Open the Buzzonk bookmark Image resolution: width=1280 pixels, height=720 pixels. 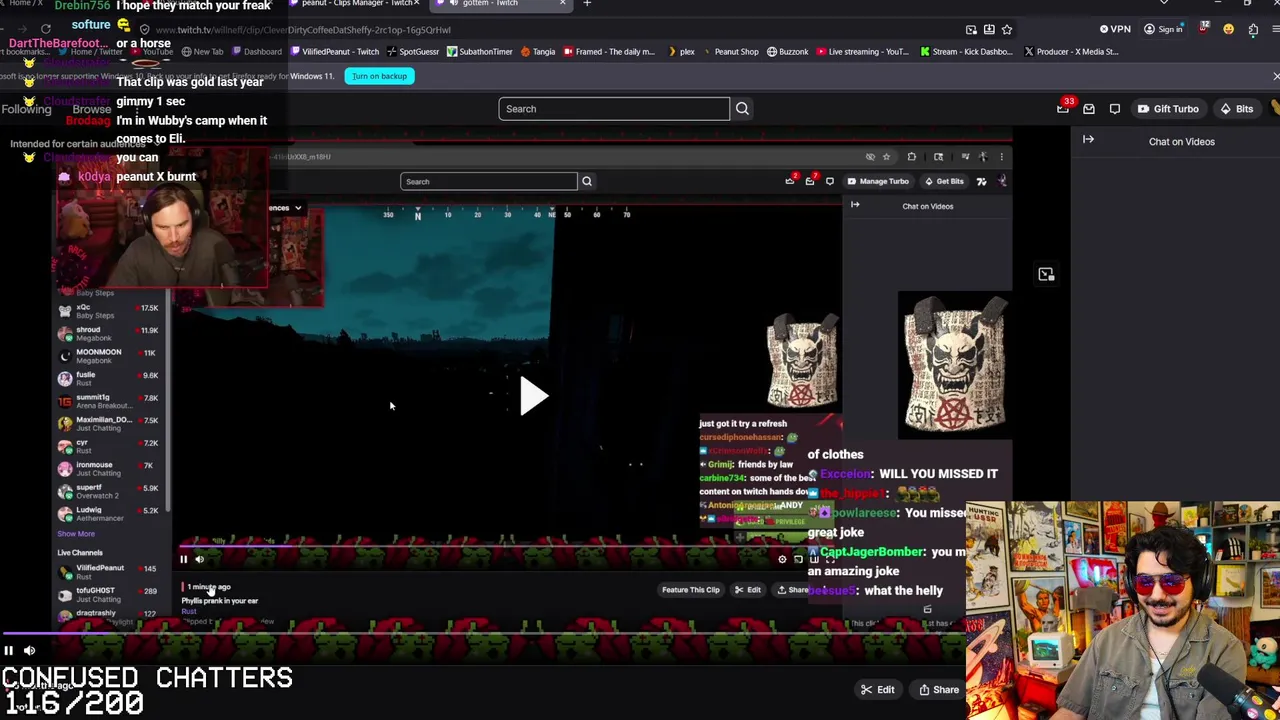787,52
